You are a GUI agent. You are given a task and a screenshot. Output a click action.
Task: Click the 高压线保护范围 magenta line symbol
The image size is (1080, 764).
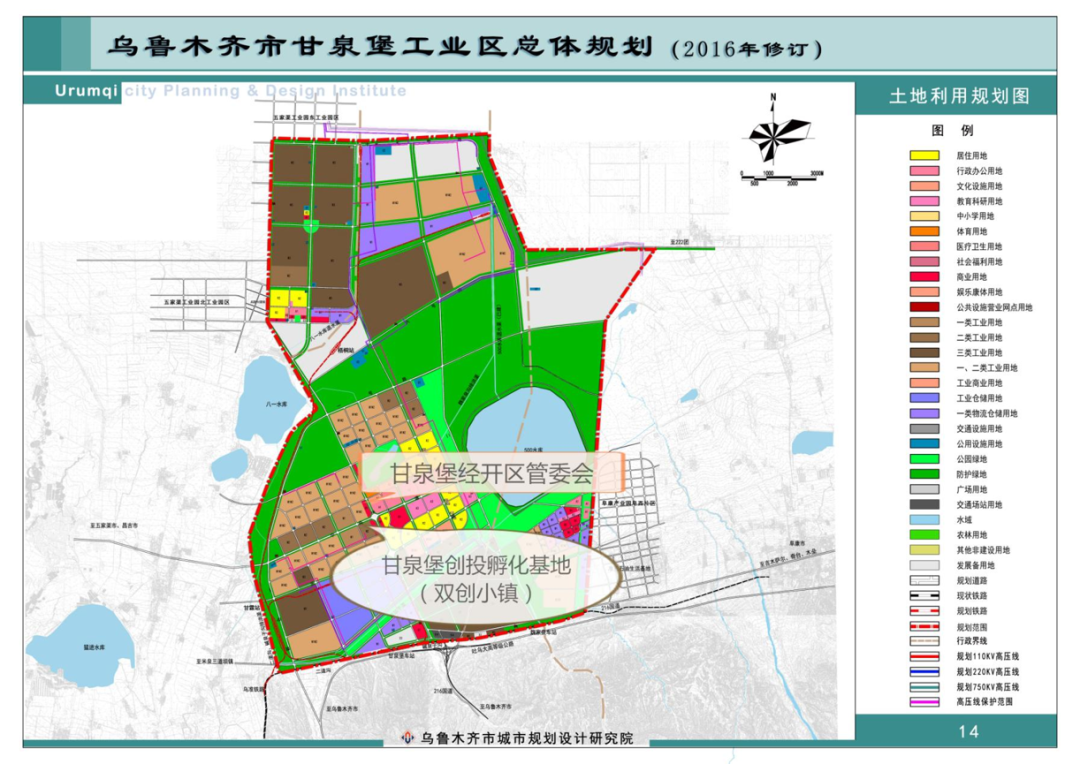tap(924, 702)
